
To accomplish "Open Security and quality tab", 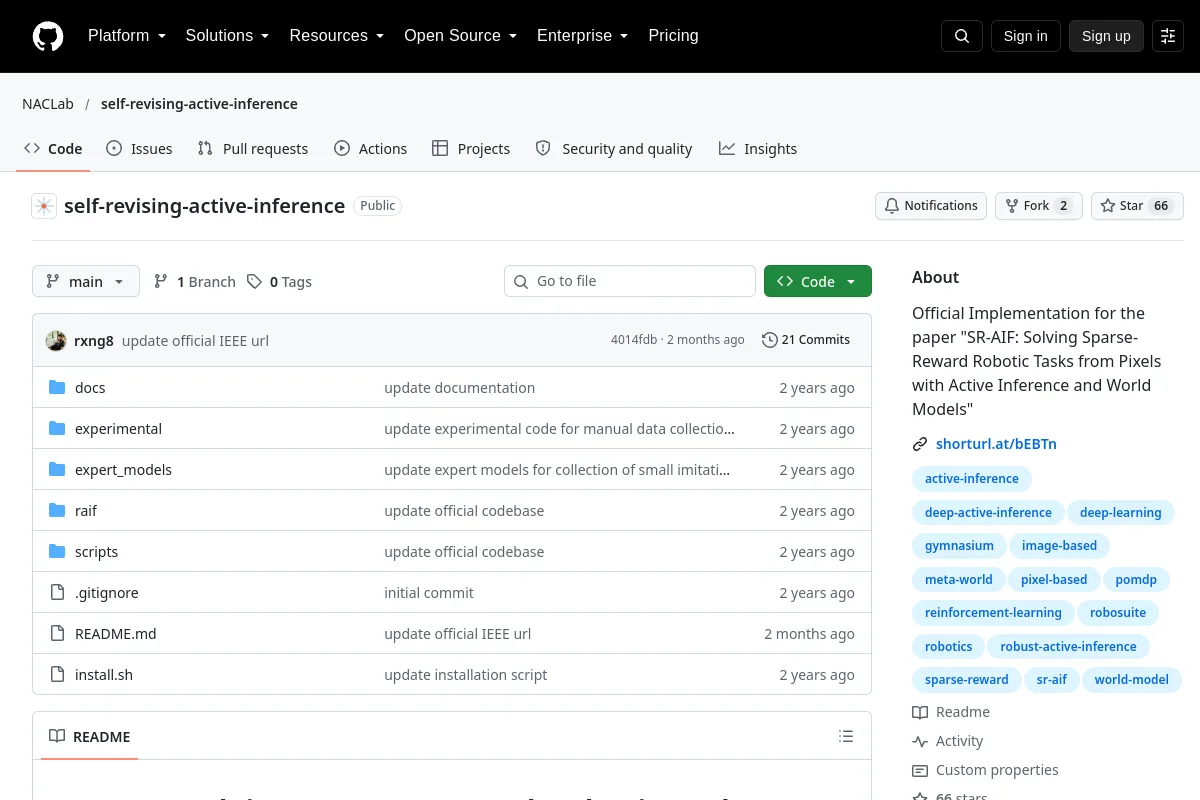I will (x=614, y=149).
